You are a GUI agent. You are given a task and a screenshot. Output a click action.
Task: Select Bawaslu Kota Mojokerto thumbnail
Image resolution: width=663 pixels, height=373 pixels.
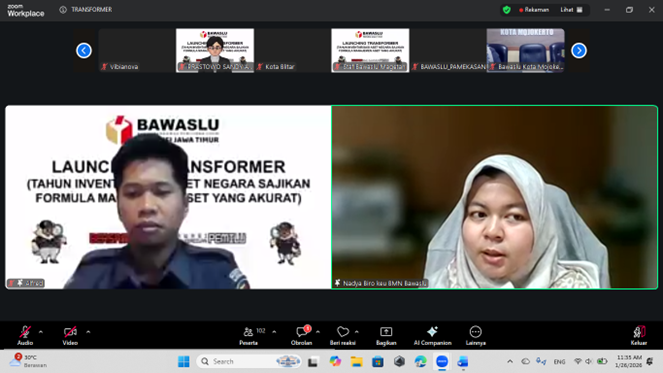click(526, 50)
